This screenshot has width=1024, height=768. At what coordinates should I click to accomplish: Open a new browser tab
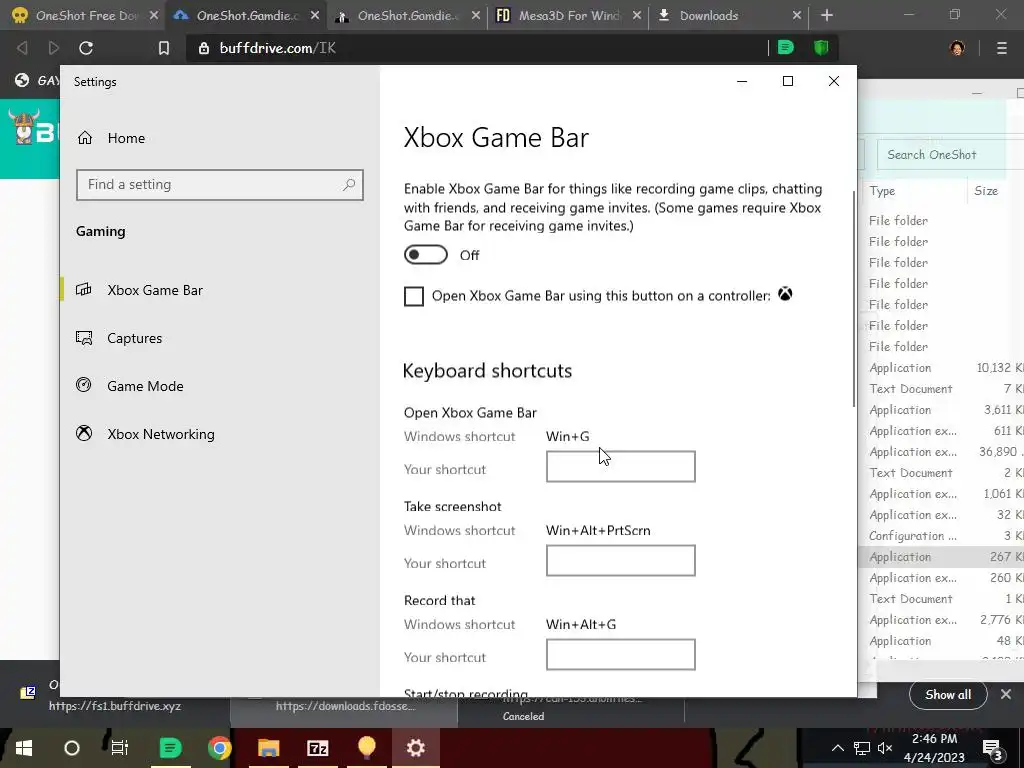tap(827, 15)
